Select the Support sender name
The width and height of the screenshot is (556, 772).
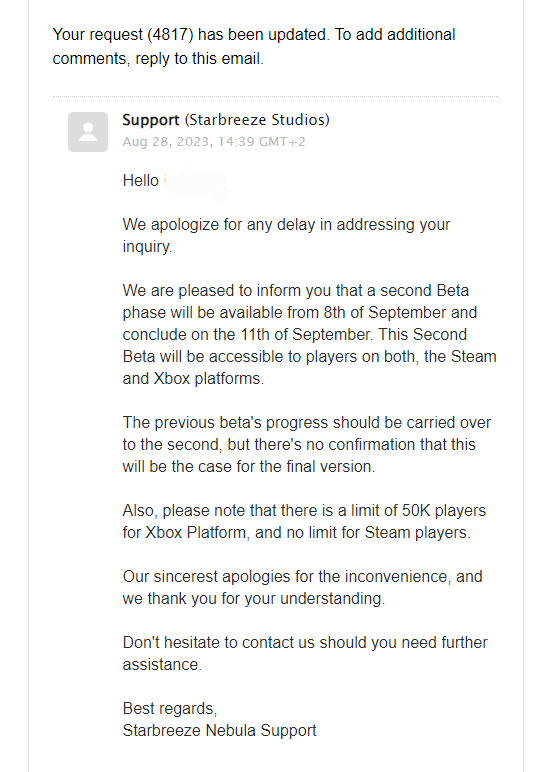click(151, 120)
